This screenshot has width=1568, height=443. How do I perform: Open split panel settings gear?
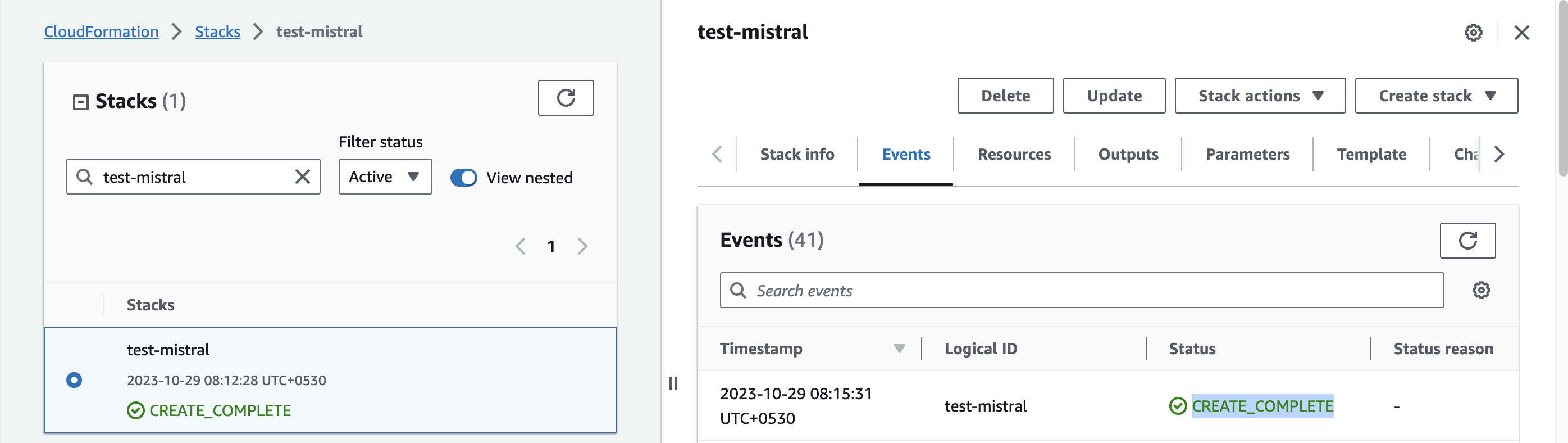click(x=1473, y=32)
